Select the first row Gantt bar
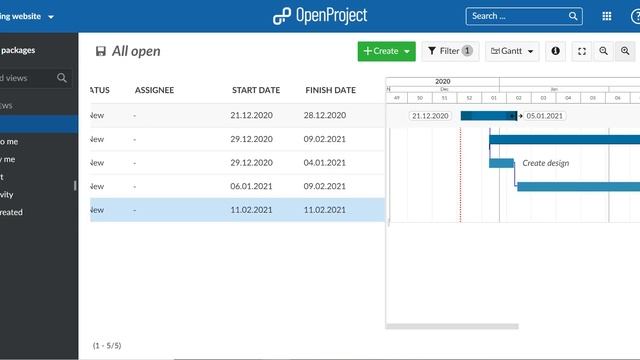The height and width of the screenshot is (360, 640). click(x=489, y=116)
